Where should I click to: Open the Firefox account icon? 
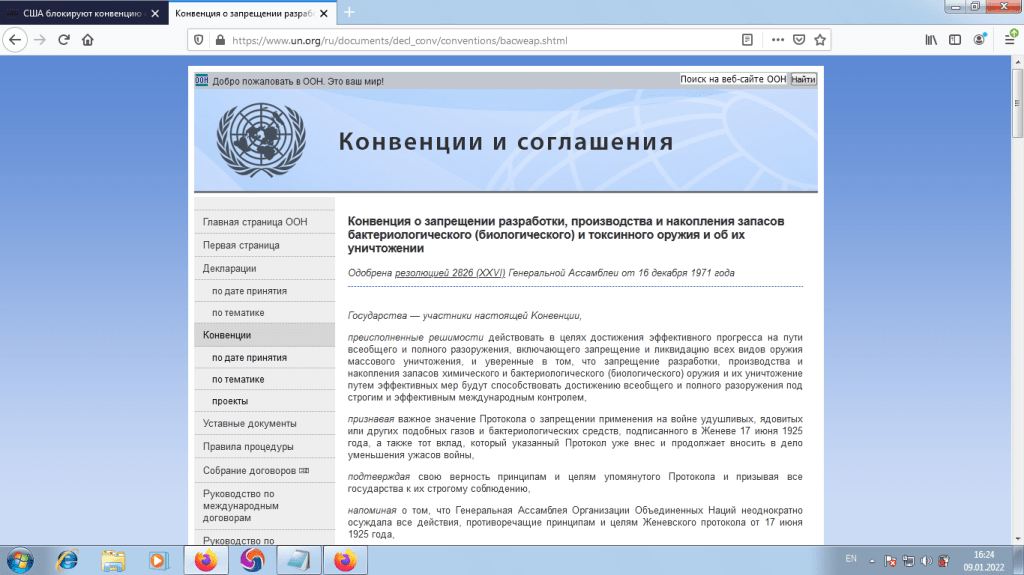click(979, 40)
